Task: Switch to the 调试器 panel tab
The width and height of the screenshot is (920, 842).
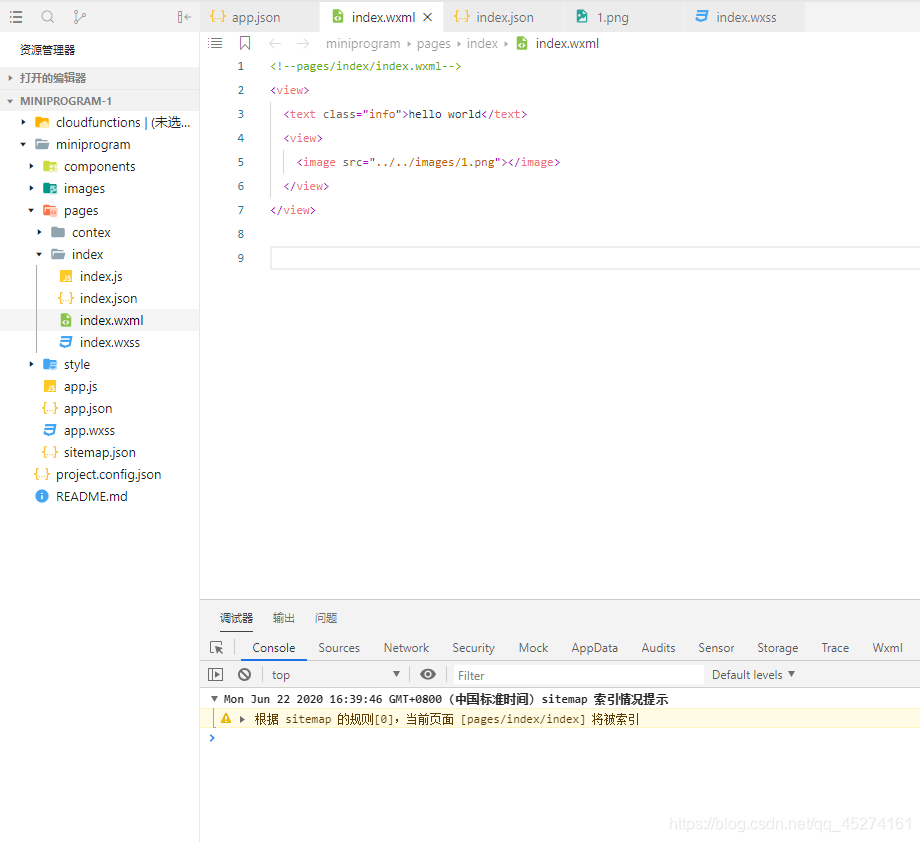Action: pyautogui.click(x=236, y=618)
